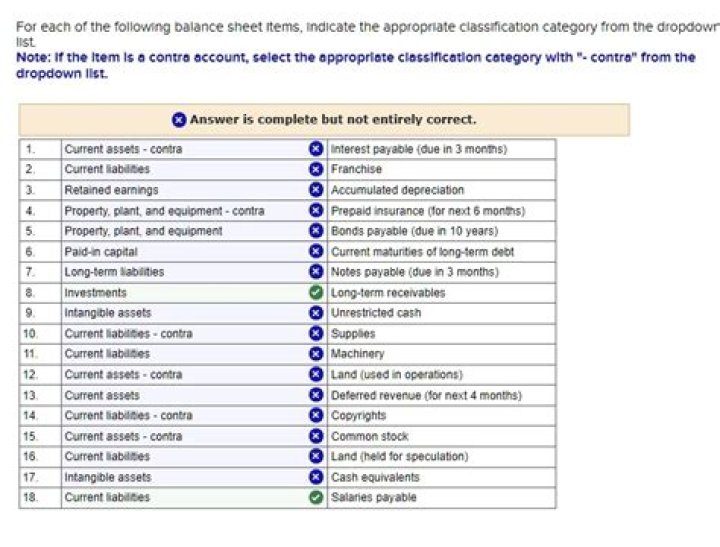720x547 pixels.
Task: Click the X icon beside Unrestricted cash
Action: [316, 313]
